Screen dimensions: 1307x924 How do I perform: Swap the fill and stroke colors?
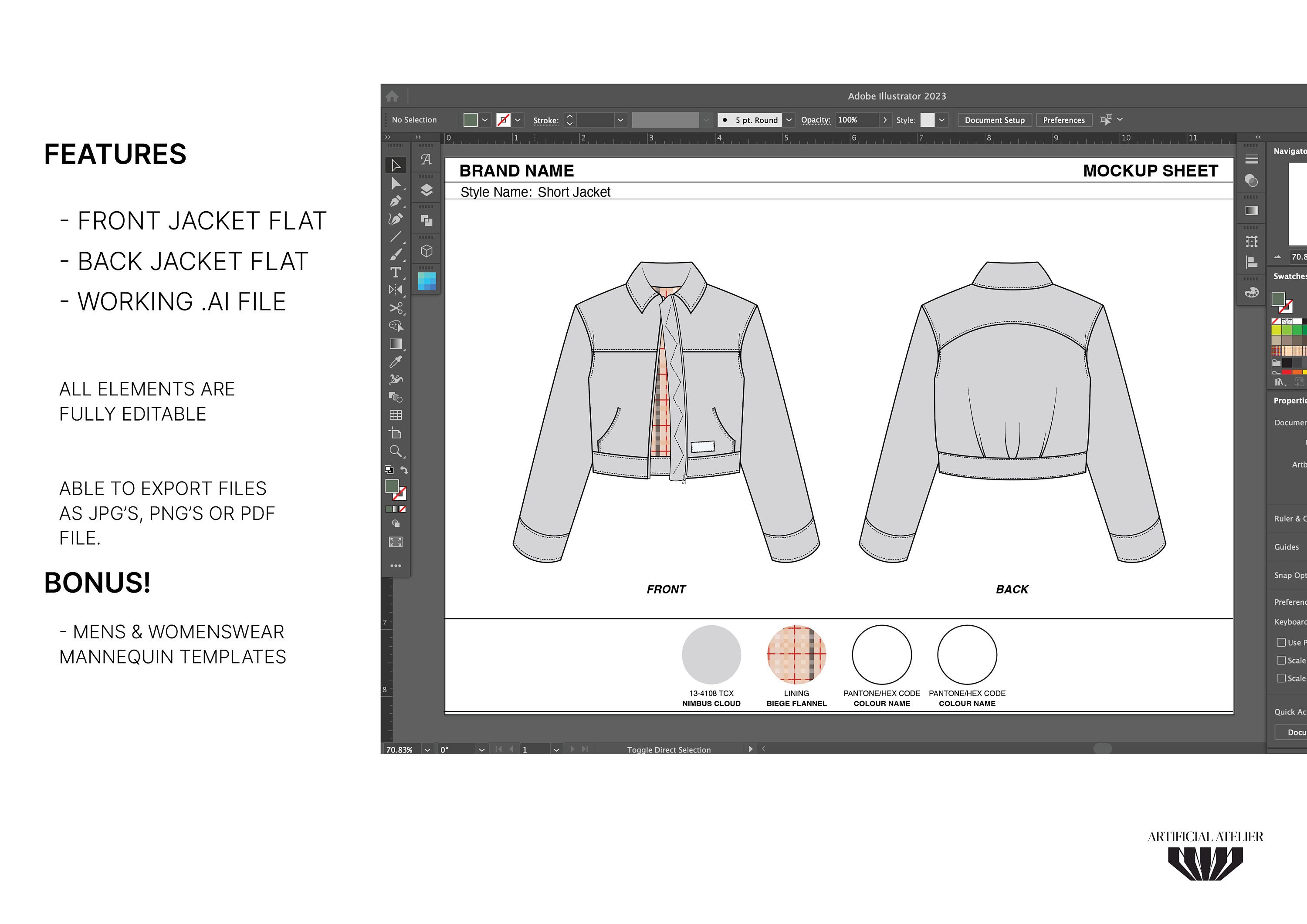pyautogui.click(x=404, y=469)
